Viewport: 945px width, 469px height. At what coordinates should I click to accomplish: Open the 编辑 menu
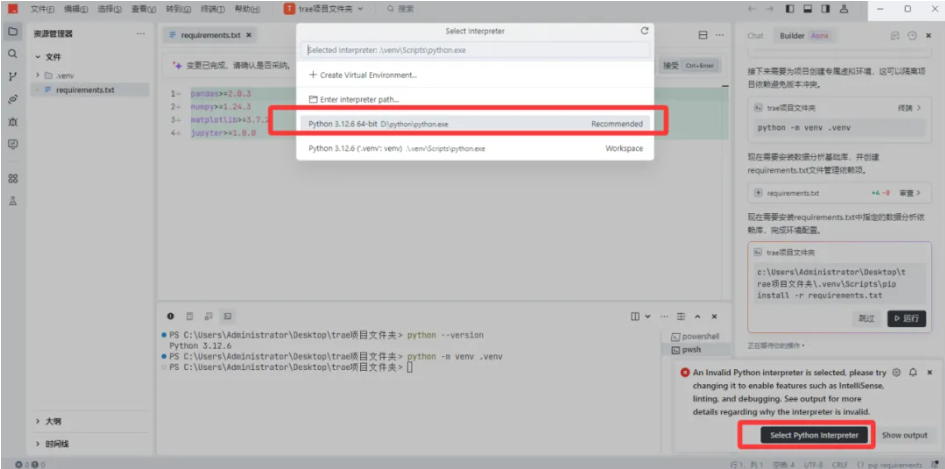pyautogui.click(x=75, y=9)
